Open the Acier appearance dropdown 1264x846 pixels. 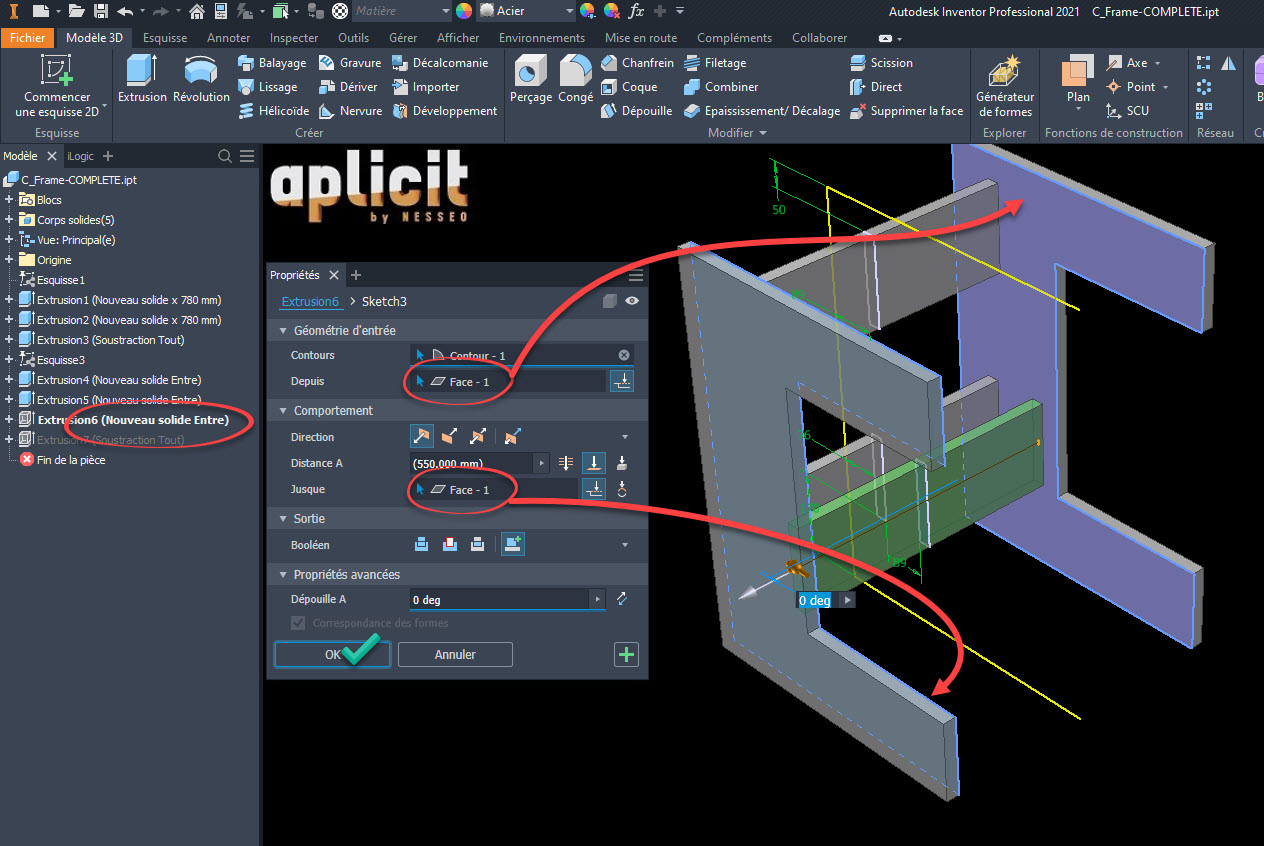click(x=527, y=11)
